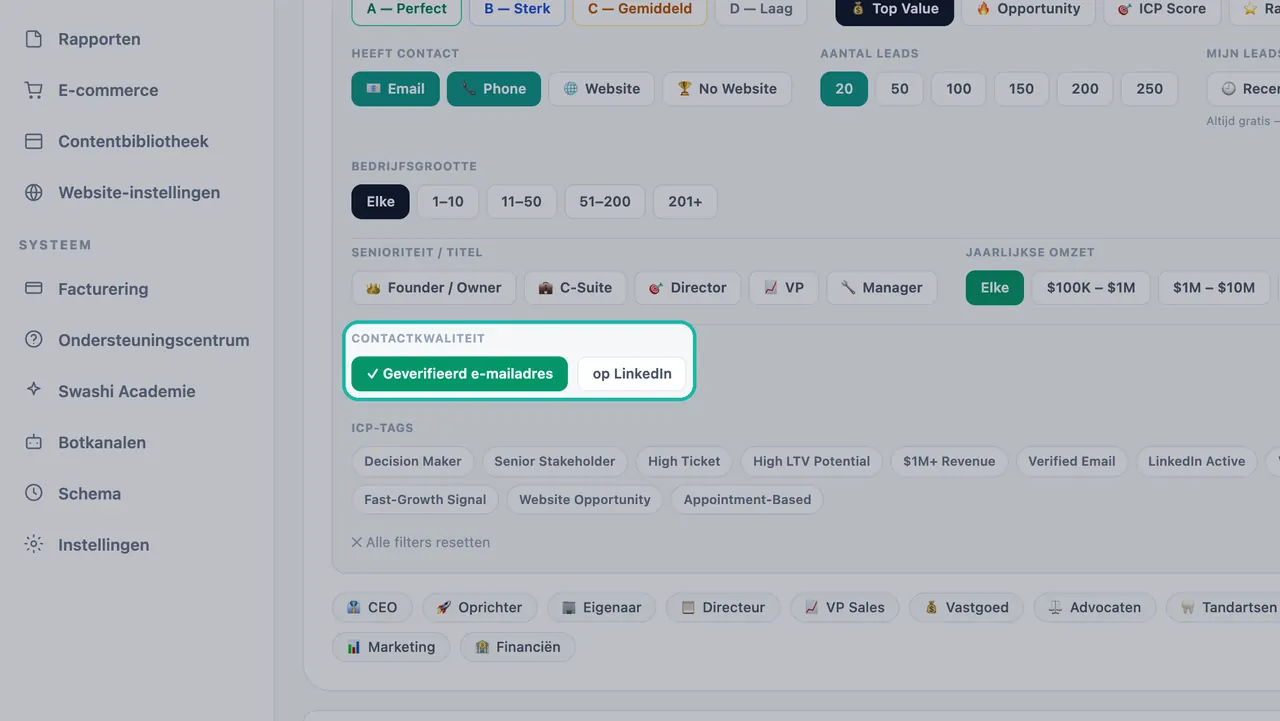Select 250 leads amount
Viewport: 1280px width, 721px height.
coord(1150,89)
